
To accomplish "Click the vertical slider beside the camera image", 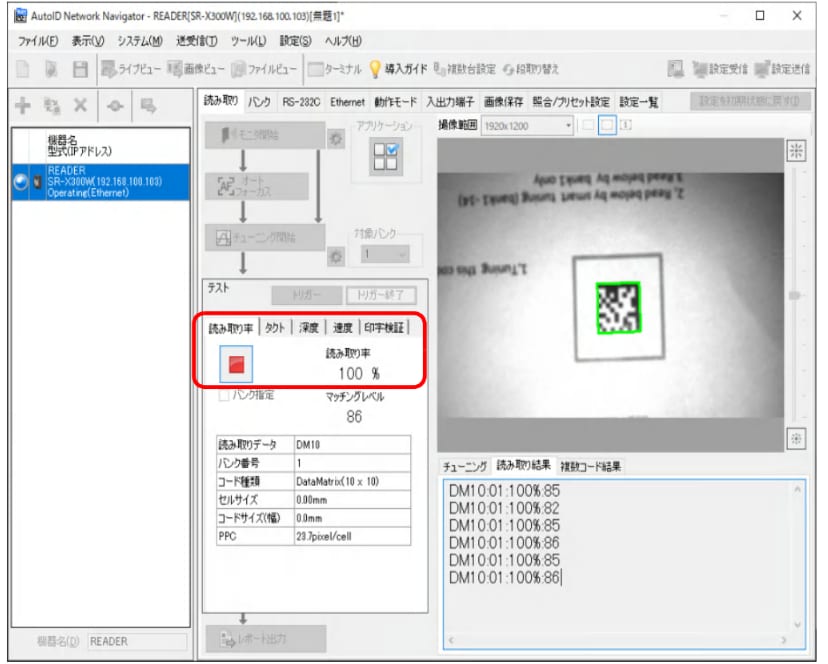I will tap(795, 295).
